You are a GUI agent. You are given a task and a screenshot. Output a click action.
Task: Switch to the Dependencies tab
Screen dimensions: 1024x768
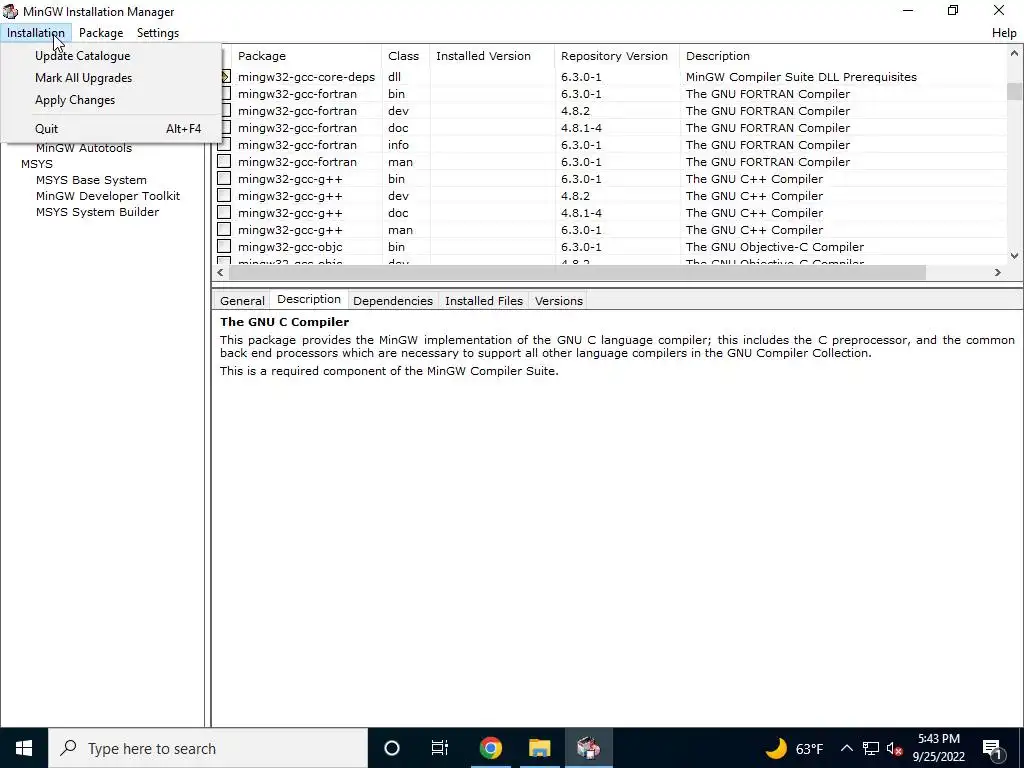[392, 300]
